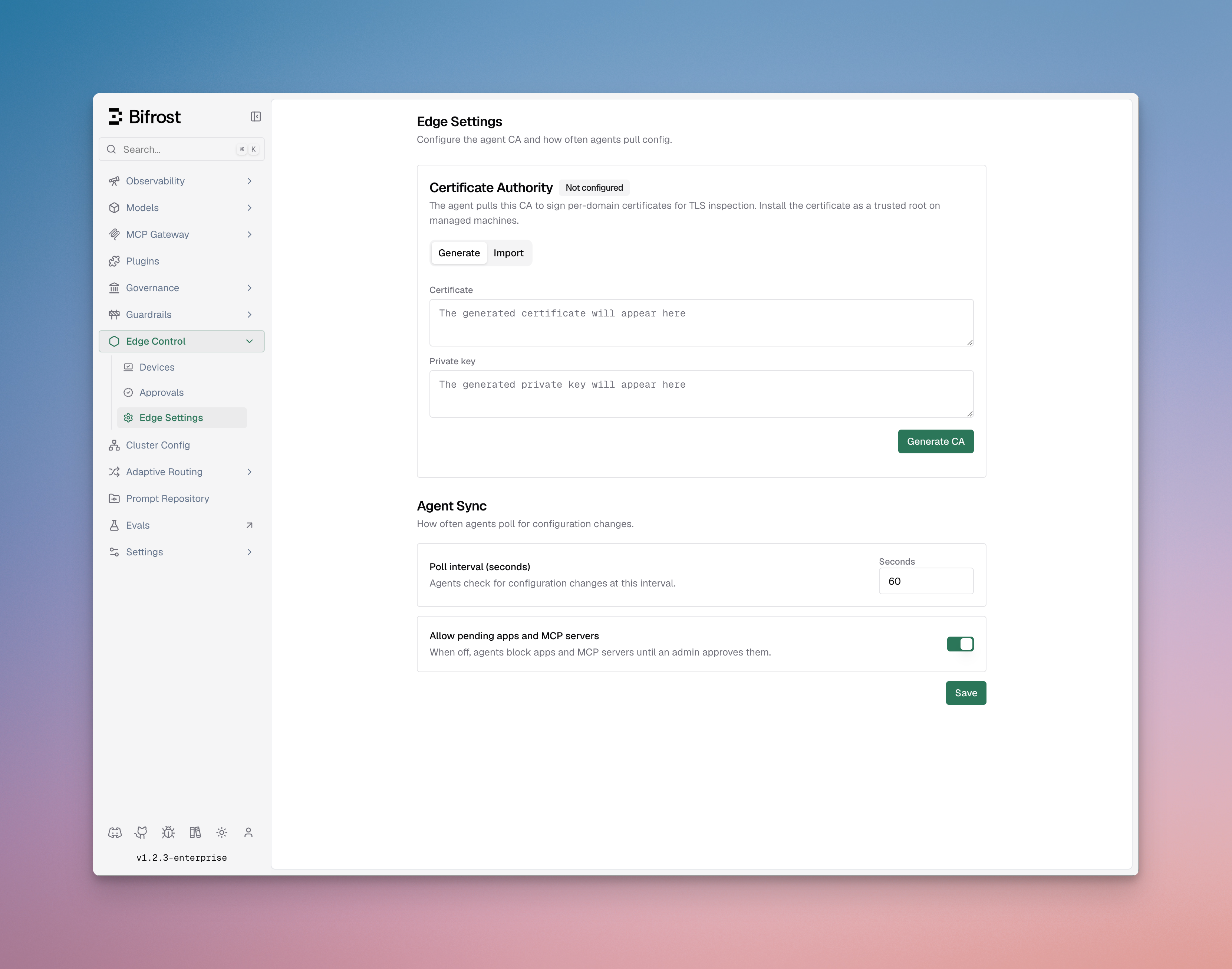Expand the Governance chevron
Image resolution: width=1232 pixels, height=969 pixels.
pos(250,288)
